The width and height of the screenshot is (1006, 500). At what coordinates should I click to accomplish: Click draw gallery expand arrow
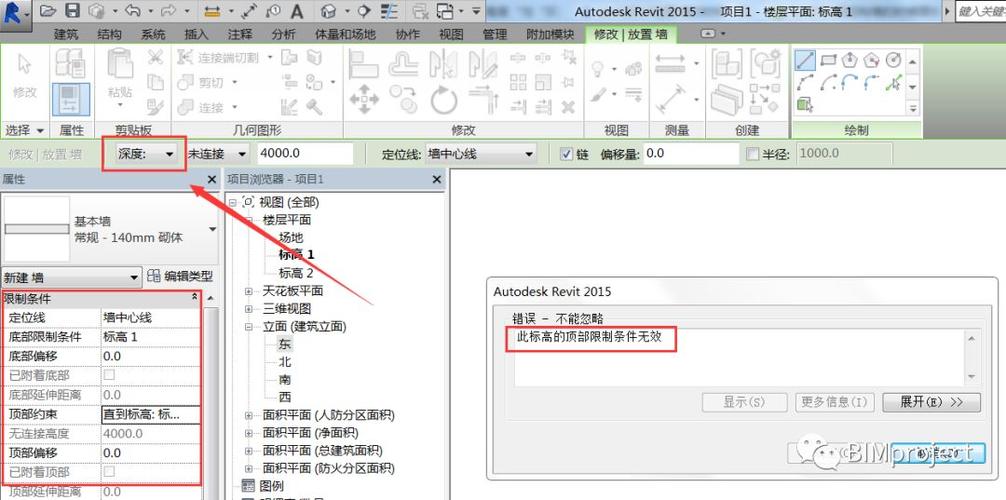[x=912, y=108]
